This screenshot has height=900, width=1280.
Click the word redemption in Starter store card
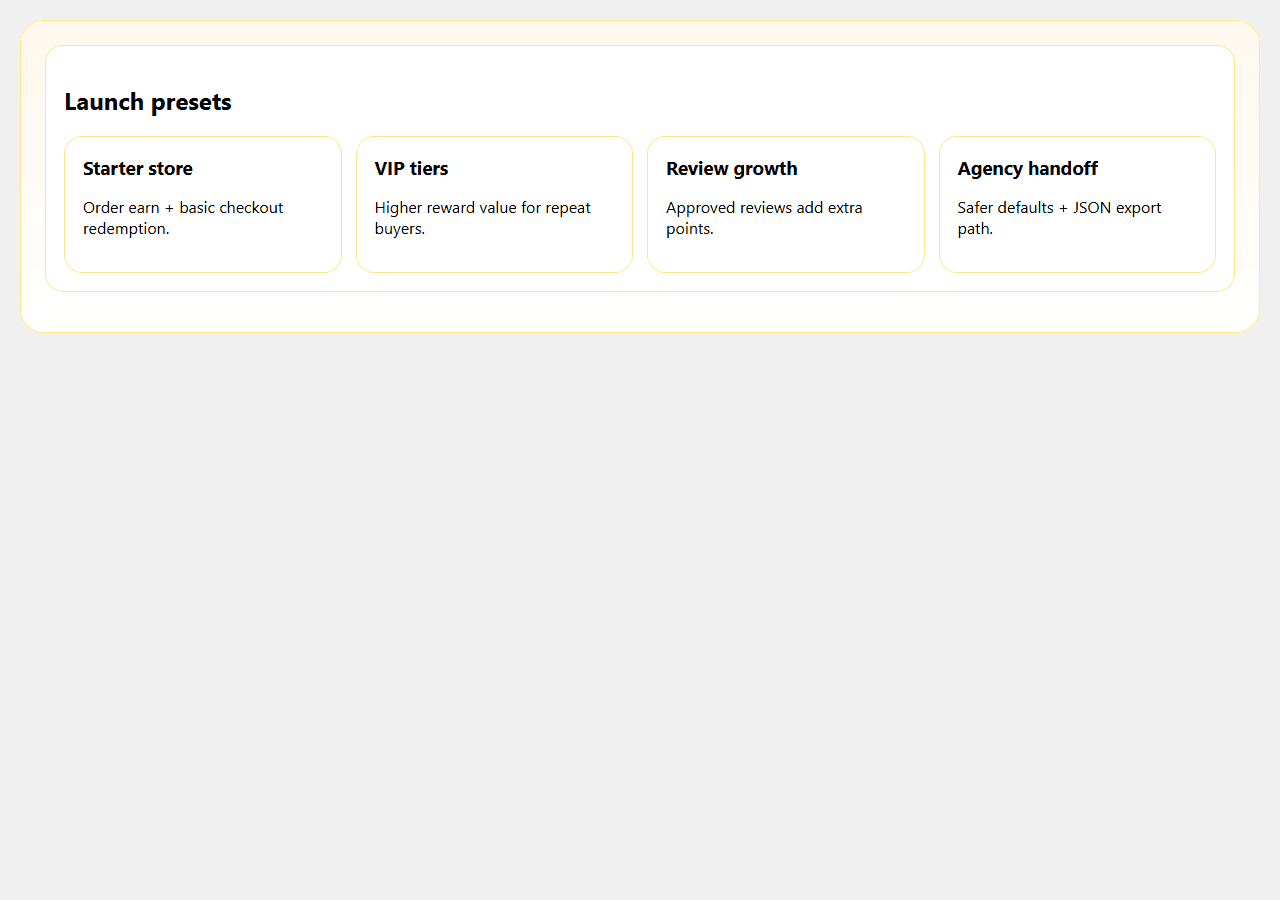126,229
